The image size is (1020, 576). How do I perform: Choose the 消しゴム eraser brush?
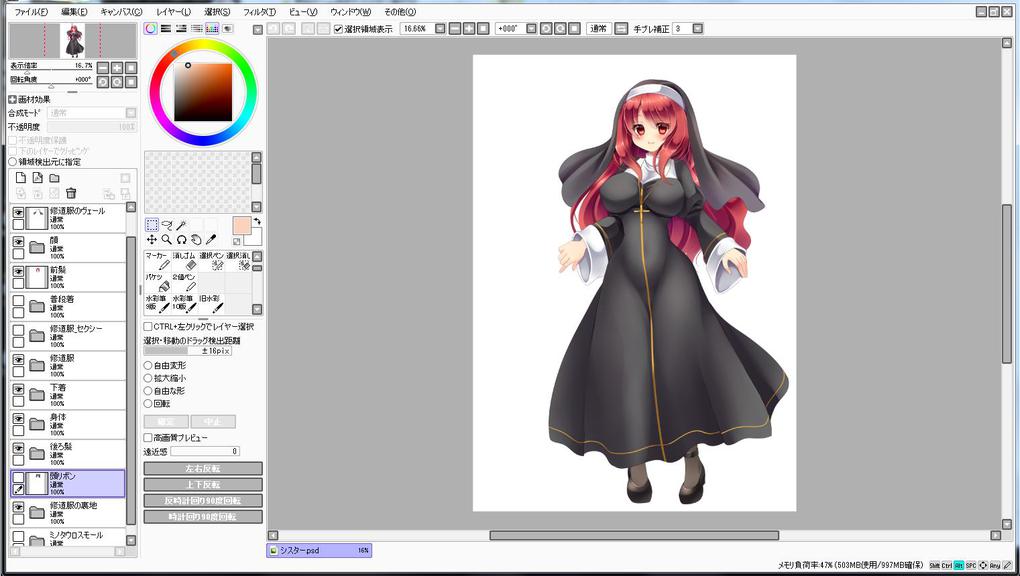pos(184,261)
